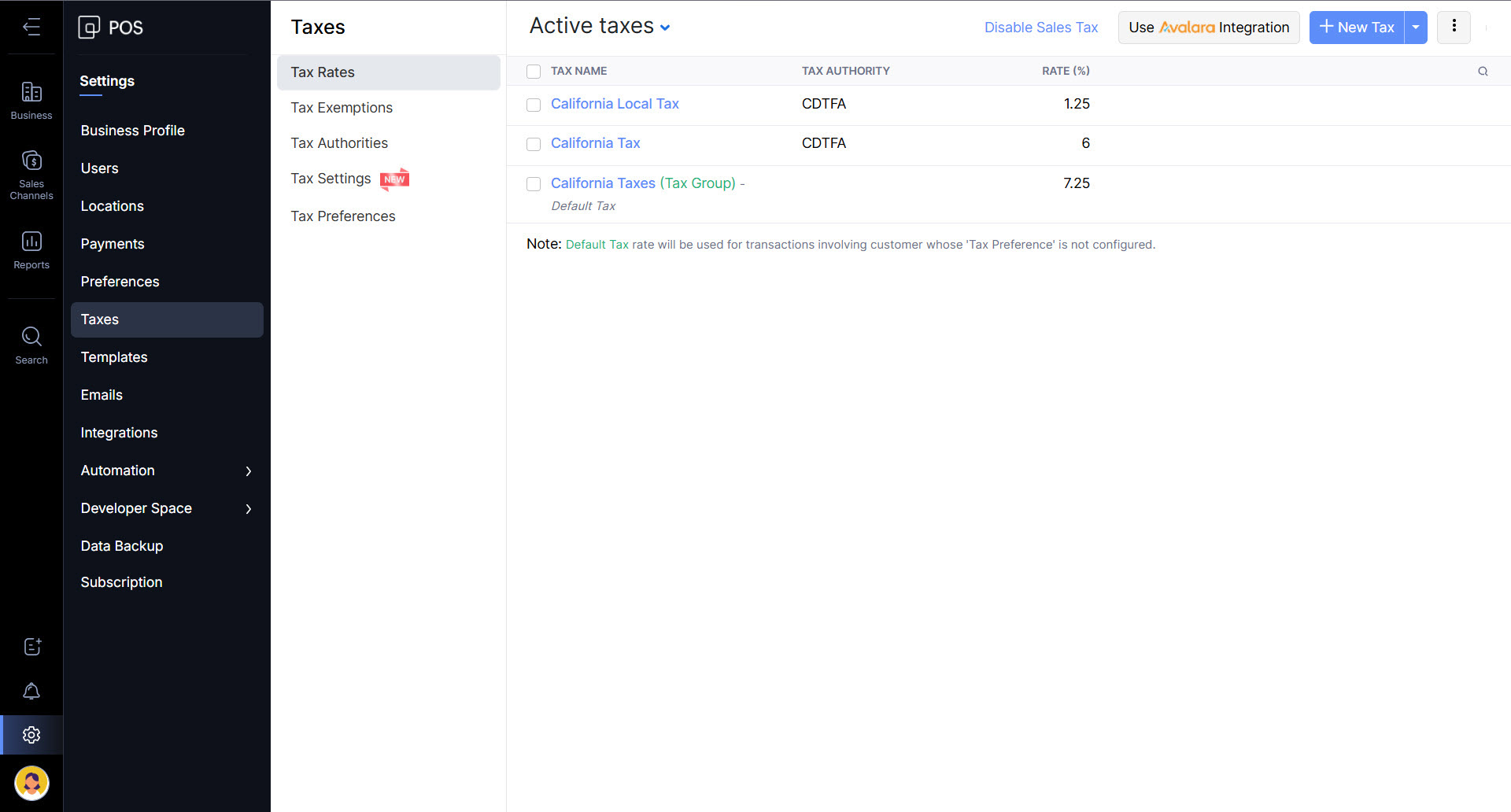Open the Tax Exemptions tab
Screen dimensions: 1511x812
342,108
